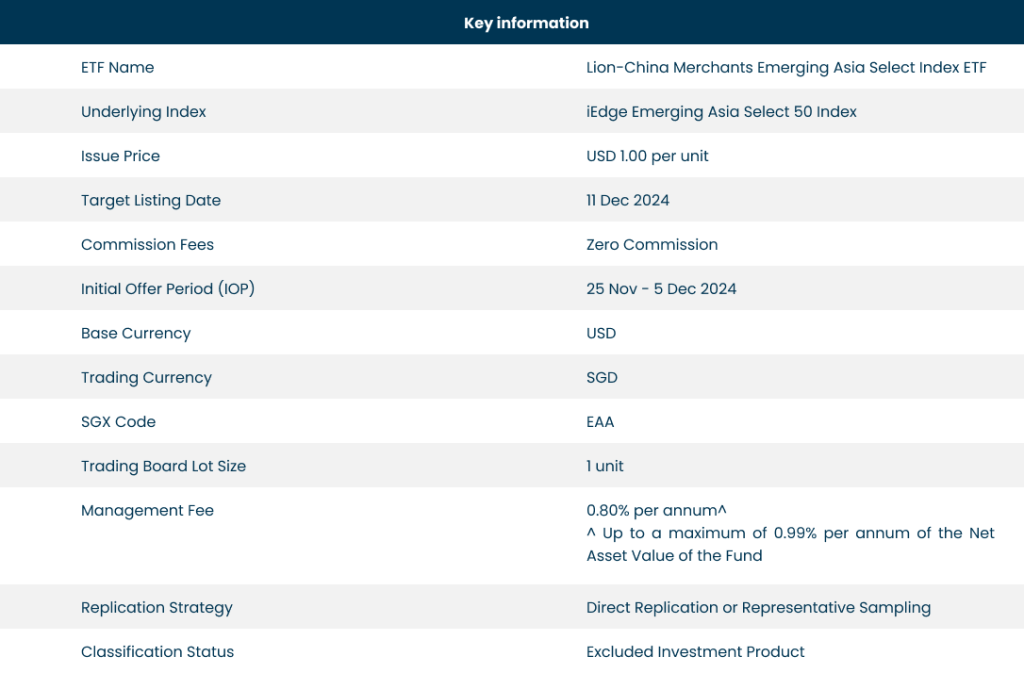Select the 25 Nov - 5 Dec 2024 range
Screen dimensions: 1024x673
click(x=661, y=288)
